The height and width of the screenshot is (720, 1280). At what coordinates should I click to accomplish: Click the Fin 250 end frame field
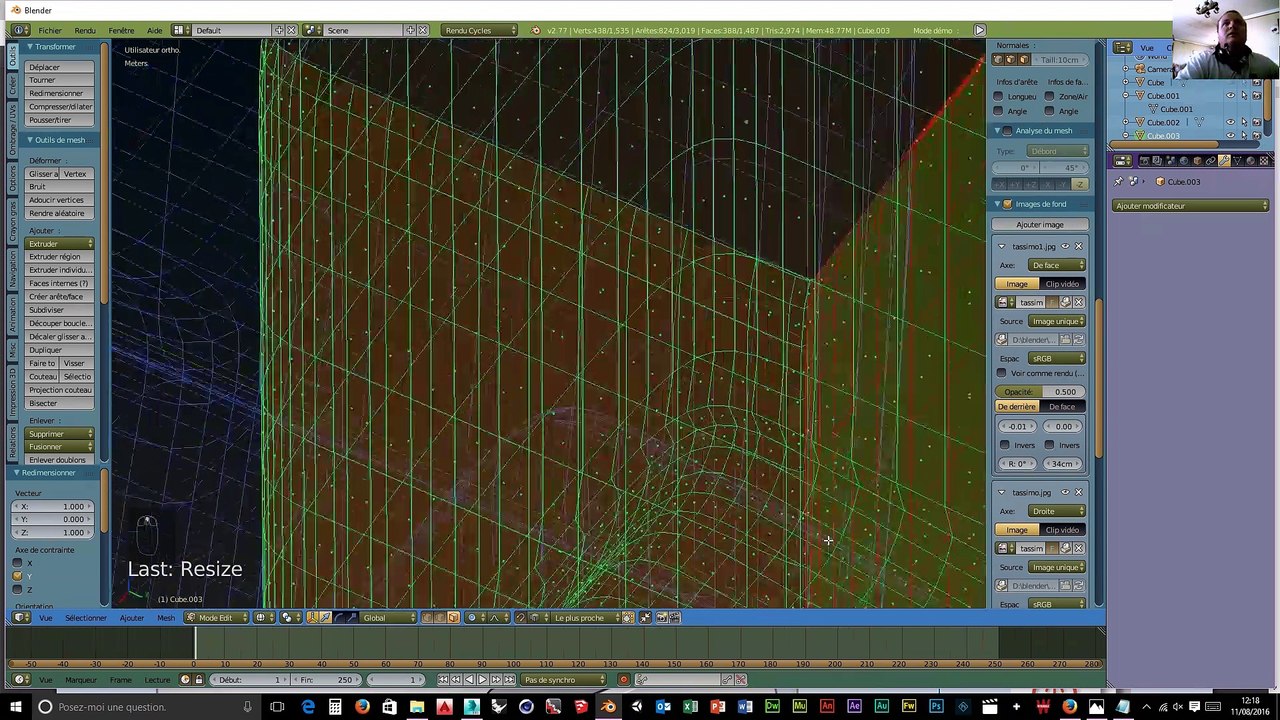click(326, 680)
